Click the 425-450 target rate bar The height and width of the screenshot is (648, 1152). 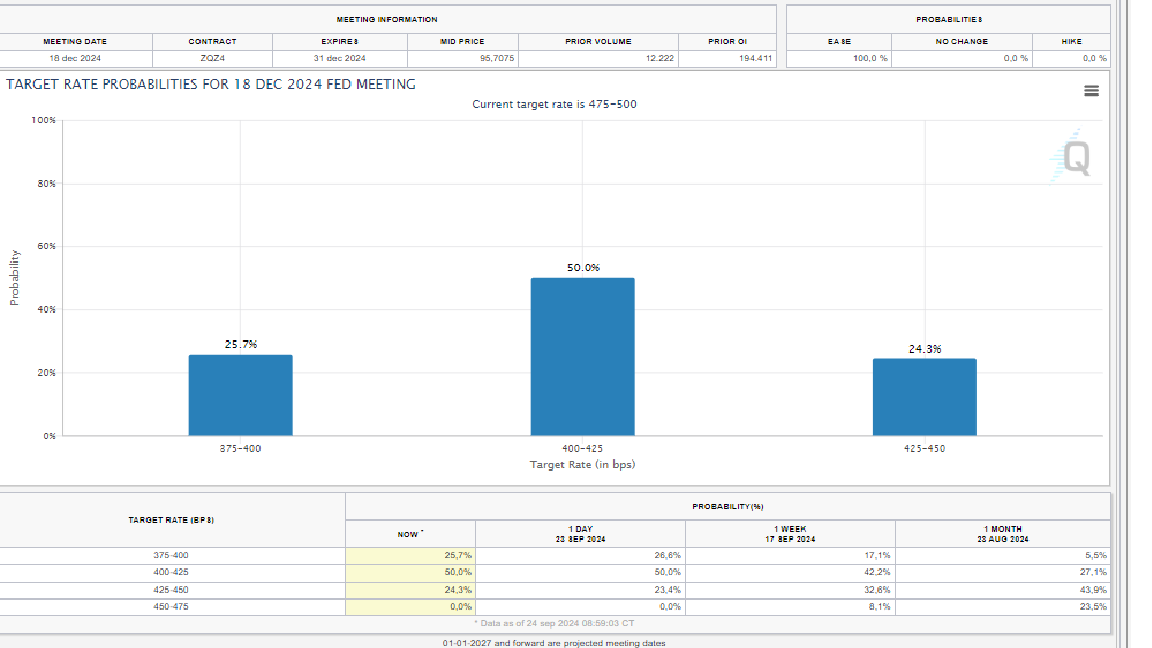tap(924, 397)
